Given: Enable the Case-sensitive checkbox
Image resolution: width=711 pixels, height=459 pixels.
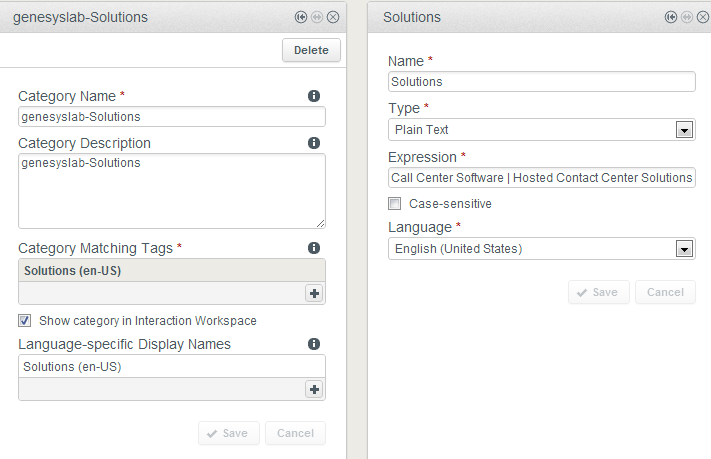Looking at the screenshot, I should (x=396, y=203).
